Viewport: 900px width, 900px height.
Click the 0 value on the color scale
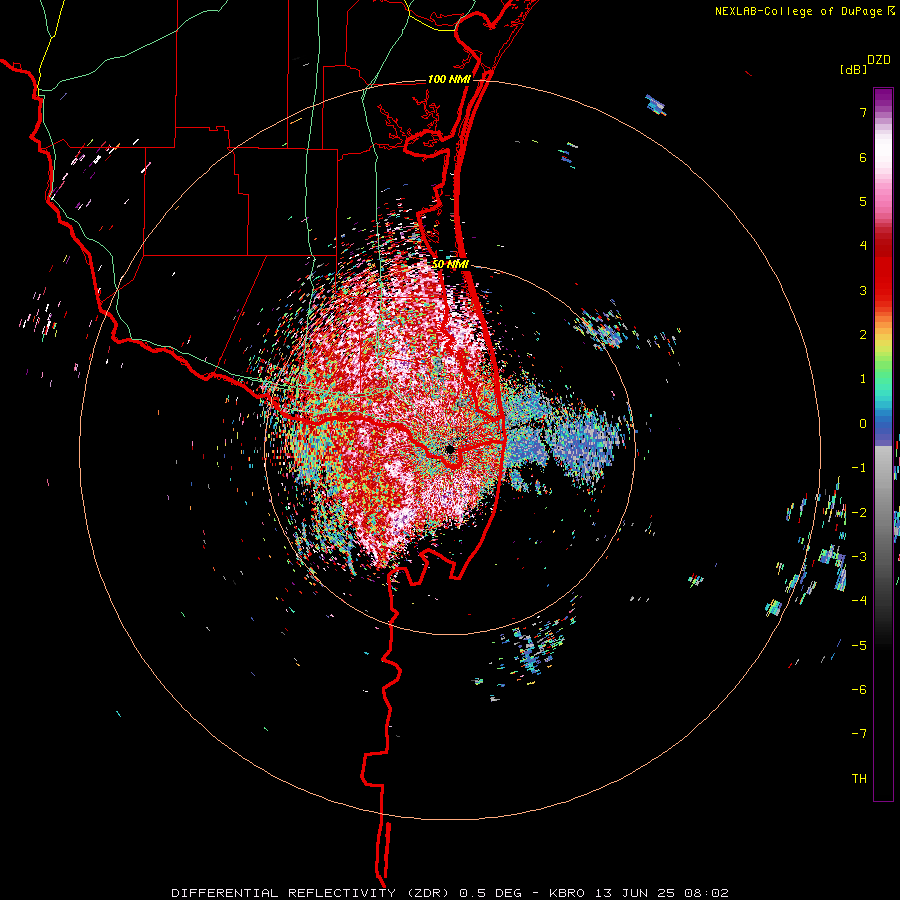[x=863, y=424]
